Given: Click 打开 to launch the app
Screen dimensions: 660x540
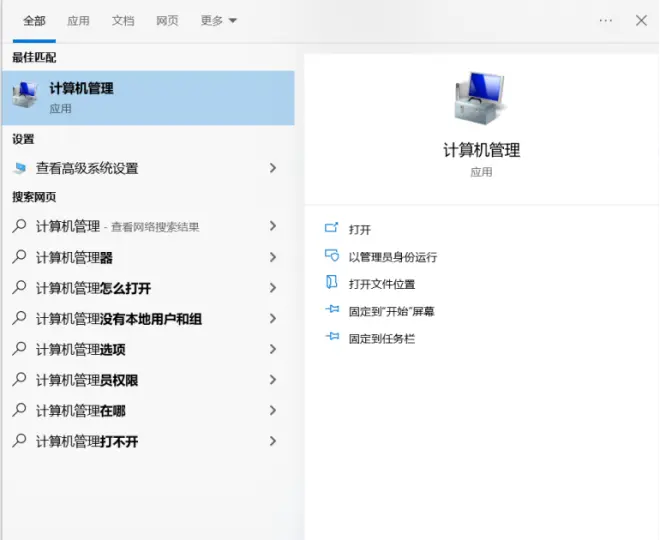Looking at the screenshot, I should 360,230.
